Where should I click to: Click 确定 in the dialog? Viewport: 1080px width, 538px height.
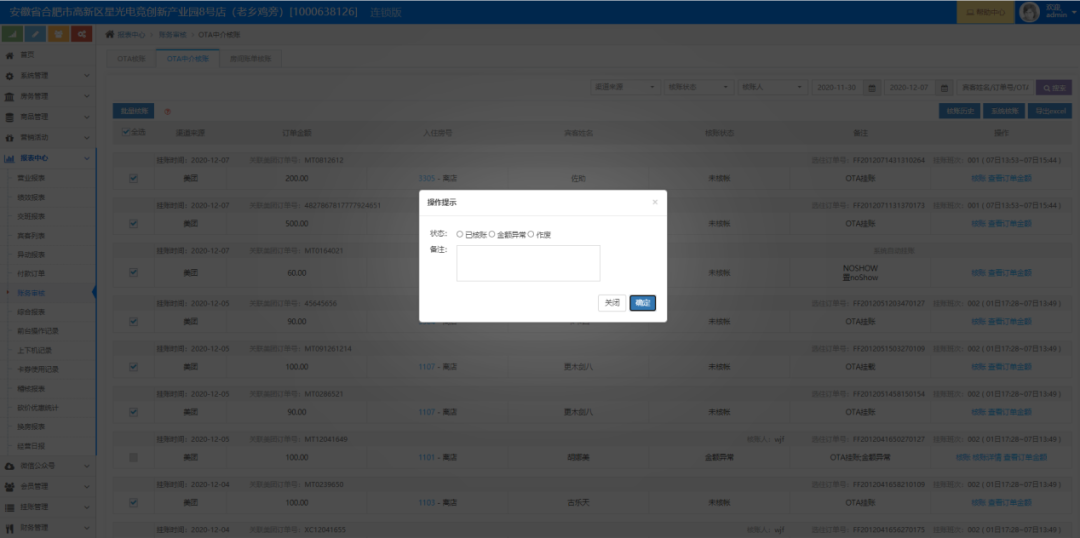(643, 303)
